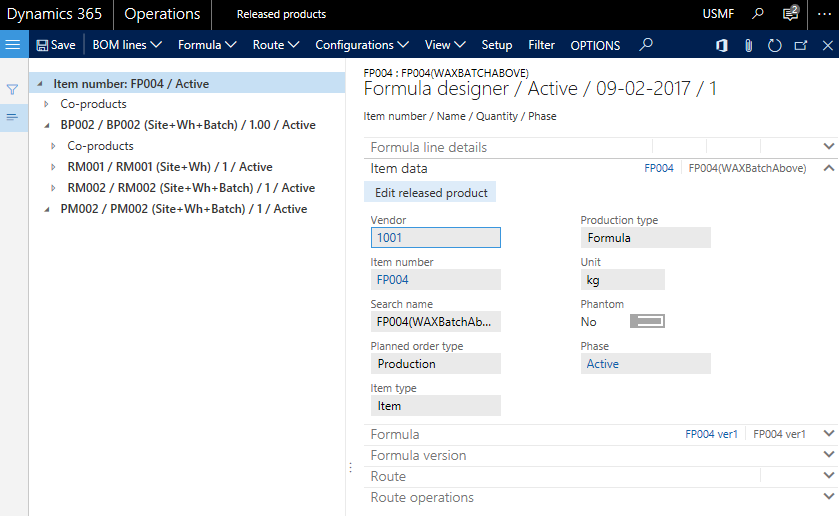
Task: Click the Save button
Action: (x=56, y=45)
